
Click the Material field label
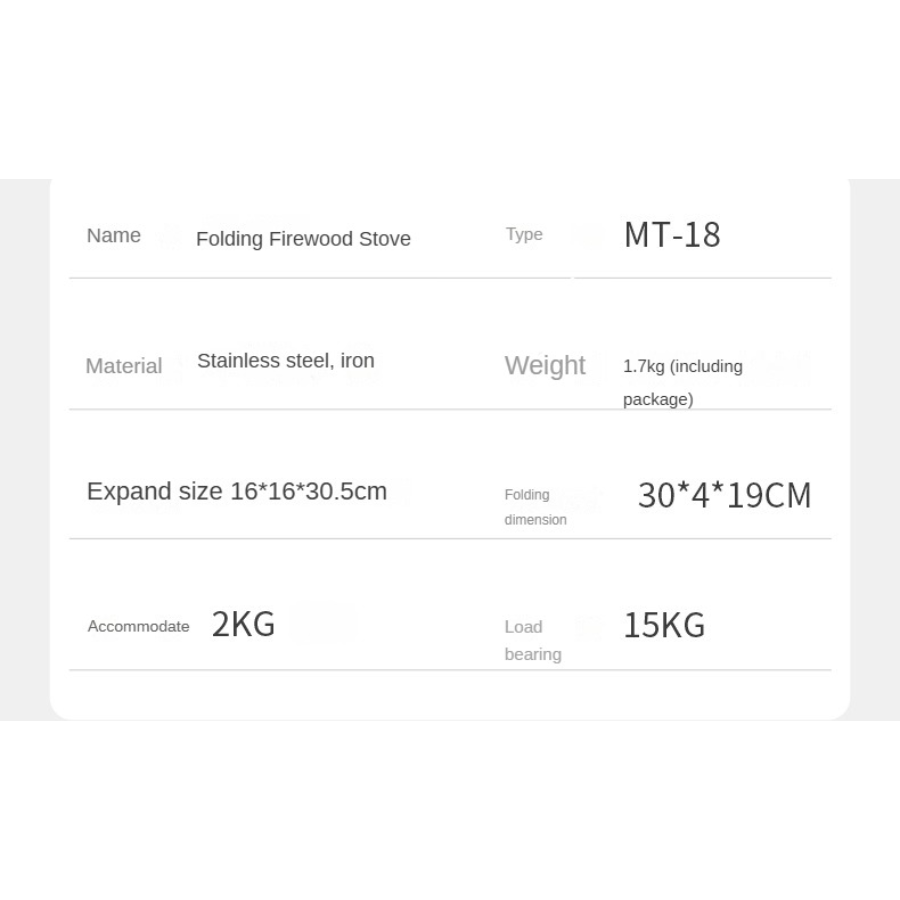pyautogui.click(x=123, y=366)
